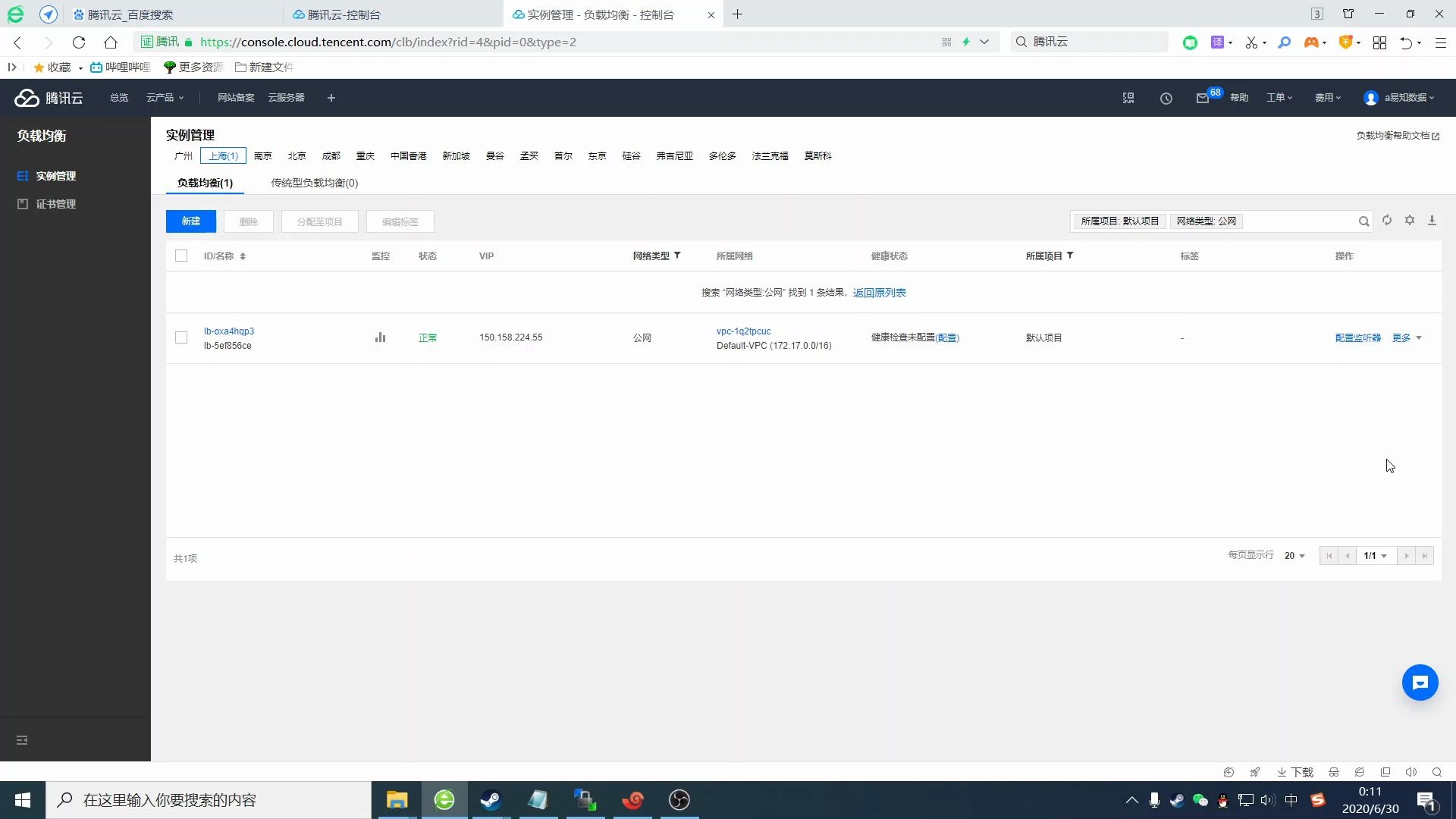Open Steam from the taskbar
This screenshot has width=1456, height=819.
[x=491, y=800]
